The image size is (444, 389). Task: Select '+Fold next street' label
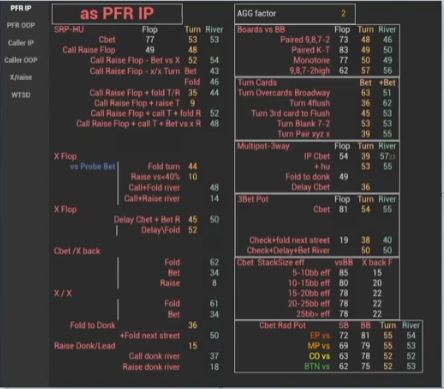[150, 335]
